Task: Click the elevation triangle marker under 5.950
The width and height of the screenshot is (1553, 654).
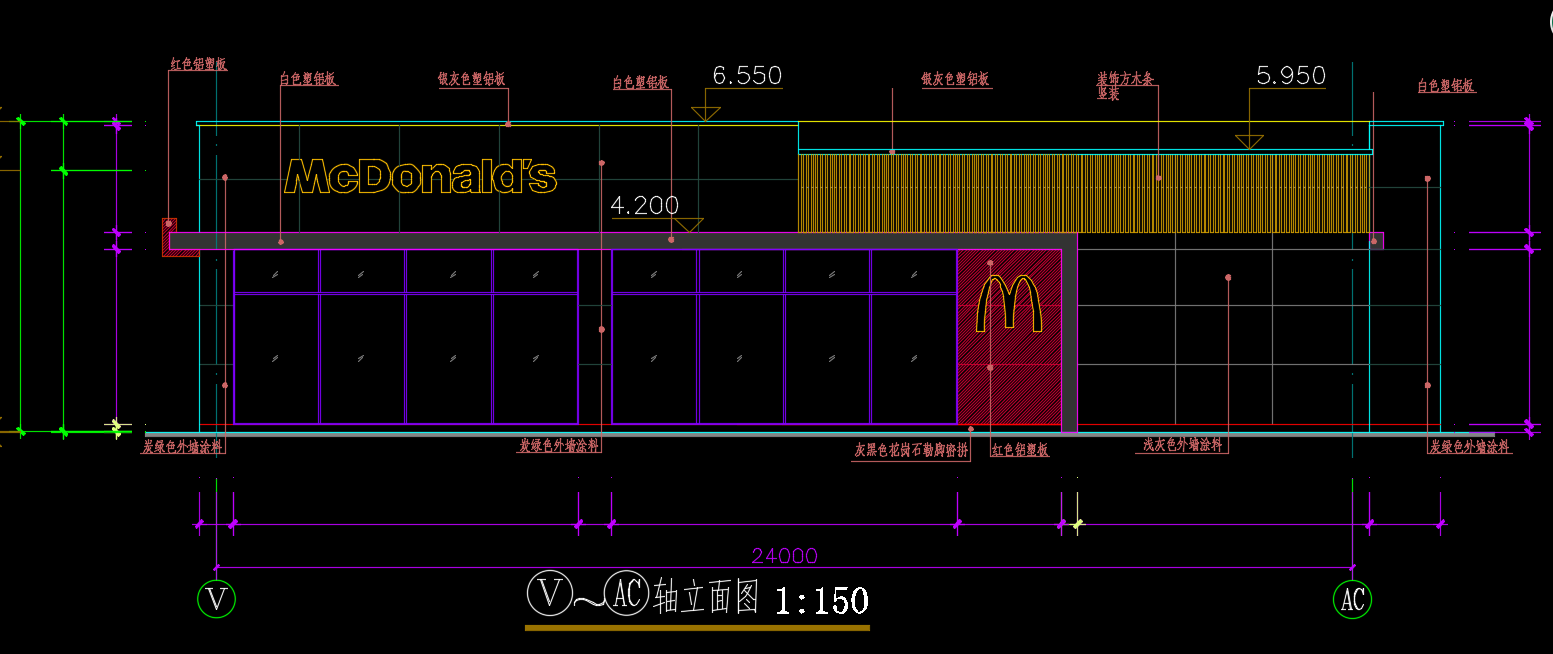Action: (1249, 142)
